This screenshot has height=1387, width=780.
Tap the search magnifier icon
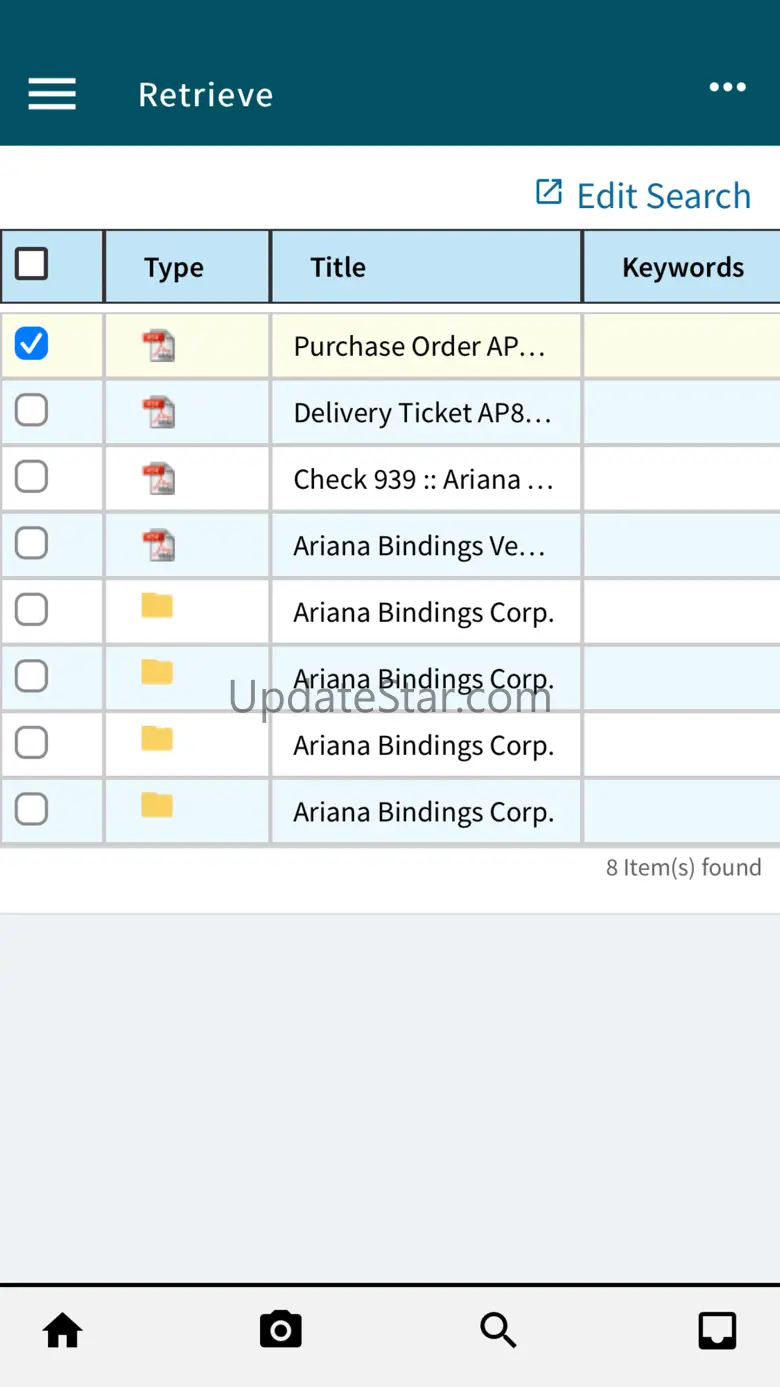(498, 1330)
